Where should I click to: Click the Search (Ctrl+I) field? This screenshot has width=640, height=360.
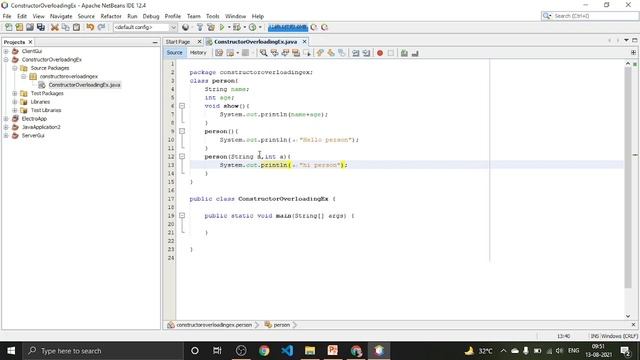click(x=589, y=16)
